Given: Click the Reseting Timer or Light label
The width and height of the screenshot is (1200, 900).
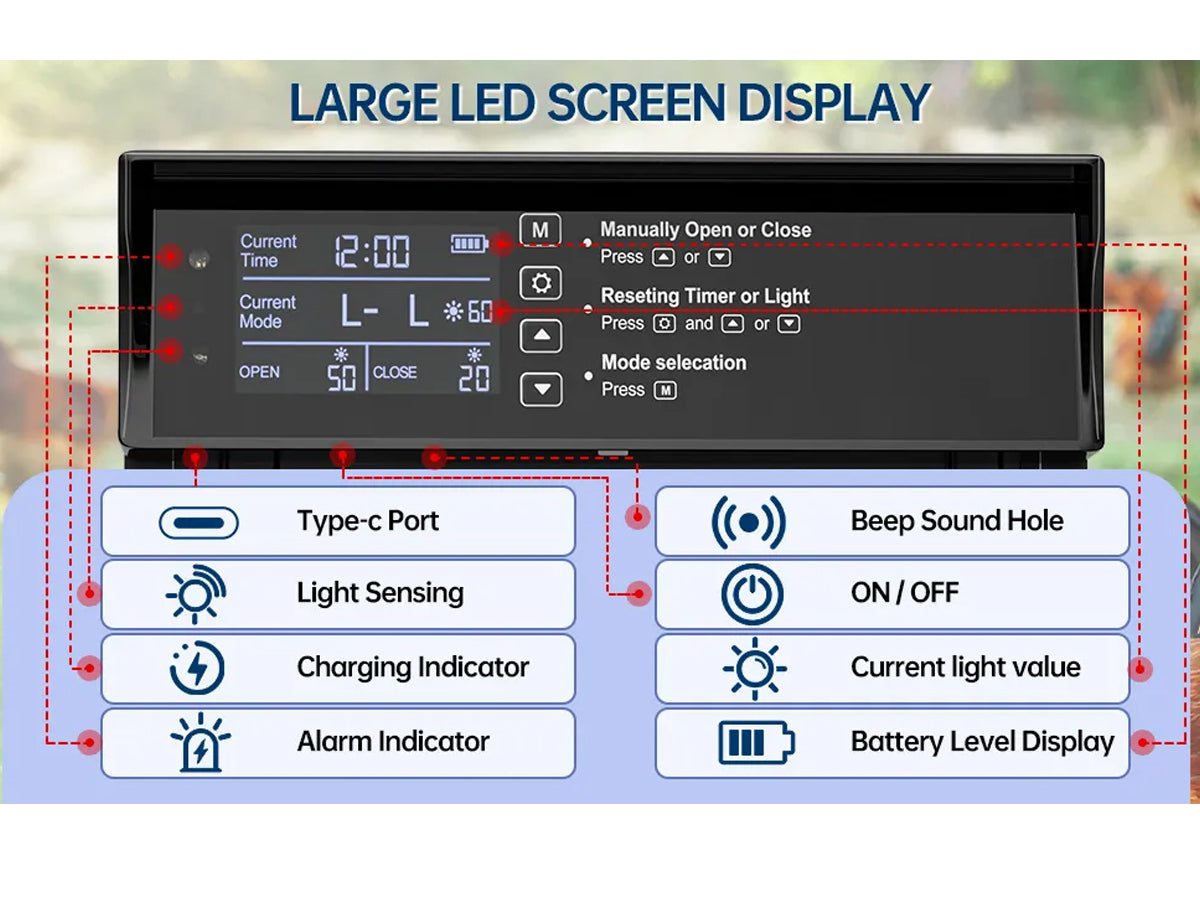Looking at the screenshot, I should 705,296.
